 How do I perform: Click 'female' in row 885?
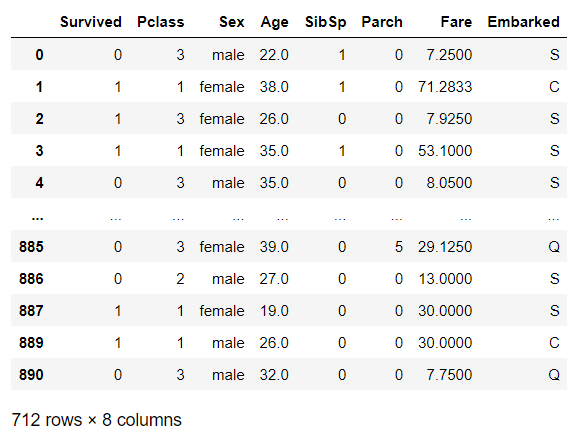click(x=222, y=247)
